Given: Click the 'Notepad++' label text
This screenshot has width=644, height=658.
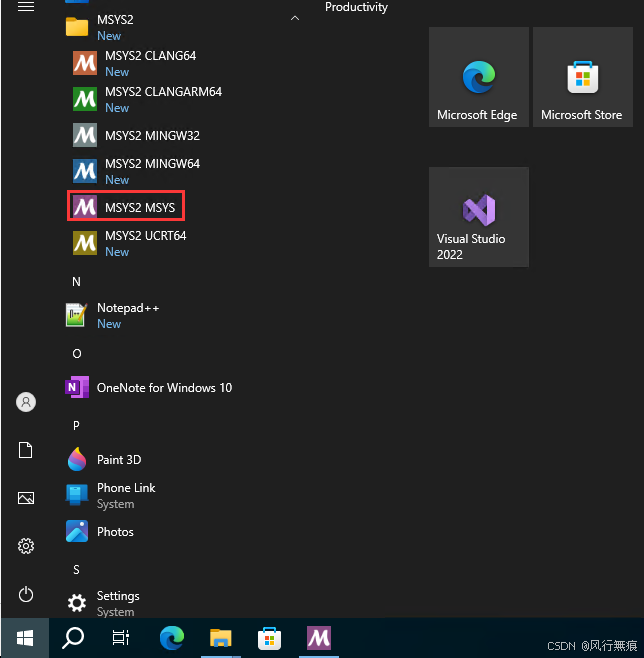Looking at the screenshot, I should (x=128, y=308).
